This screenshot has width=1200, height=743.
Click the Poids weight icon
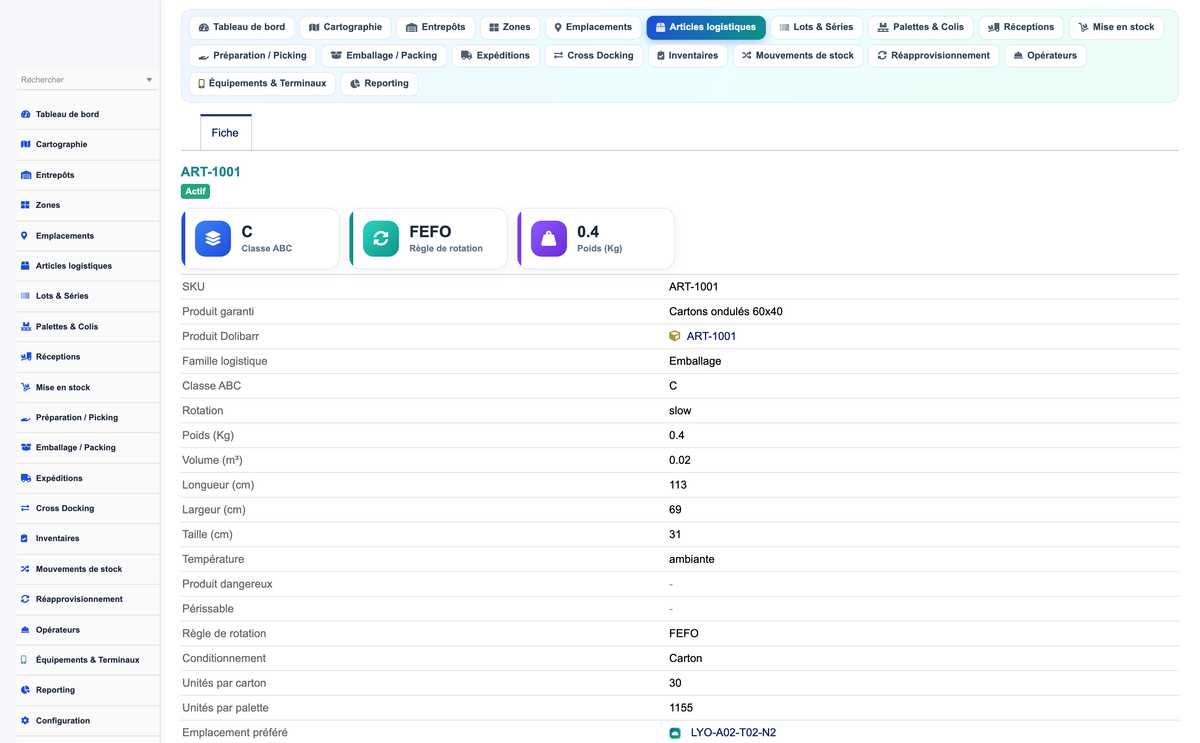click(549, 238)
